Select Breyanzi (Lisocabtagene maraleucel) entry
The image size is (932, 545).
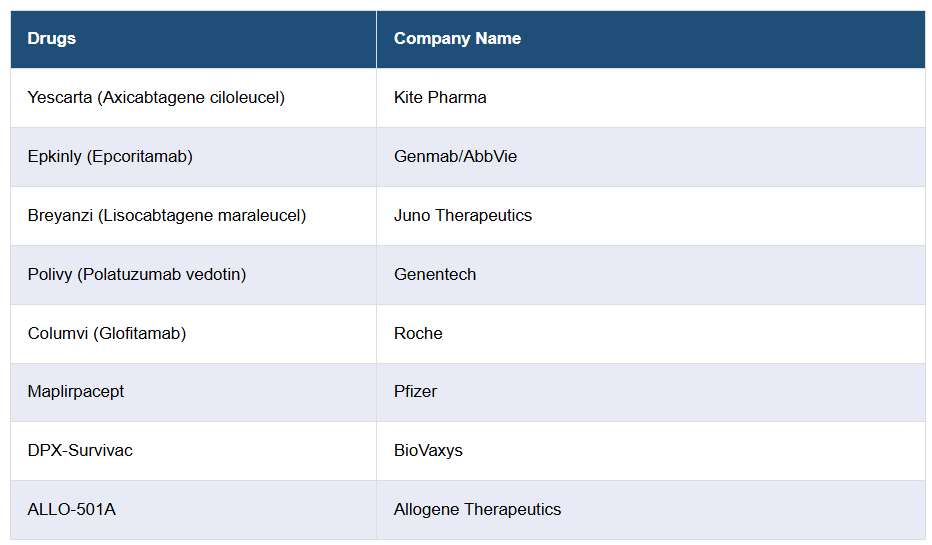pyautogui.click(x=167, y=216)
